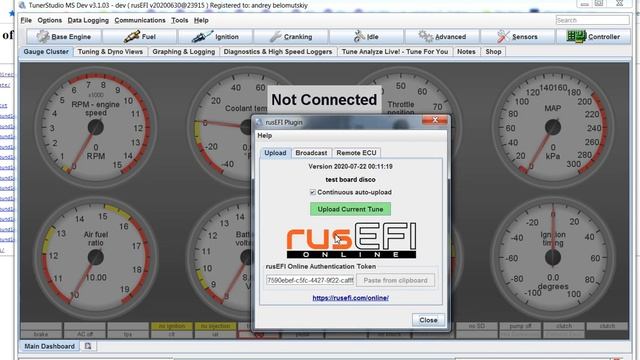Open the File menu
Image resolution: width=640 pixels, height=360 pixels.
pyautogui.click(x=26, y=20)
